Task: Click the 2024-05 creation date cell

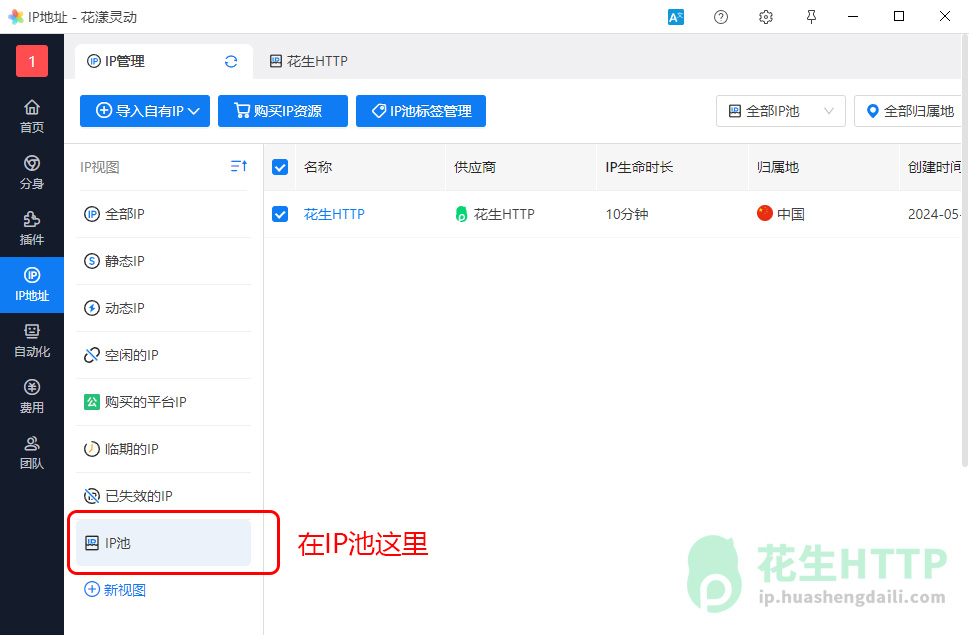Action: click(x=934, y=214)
